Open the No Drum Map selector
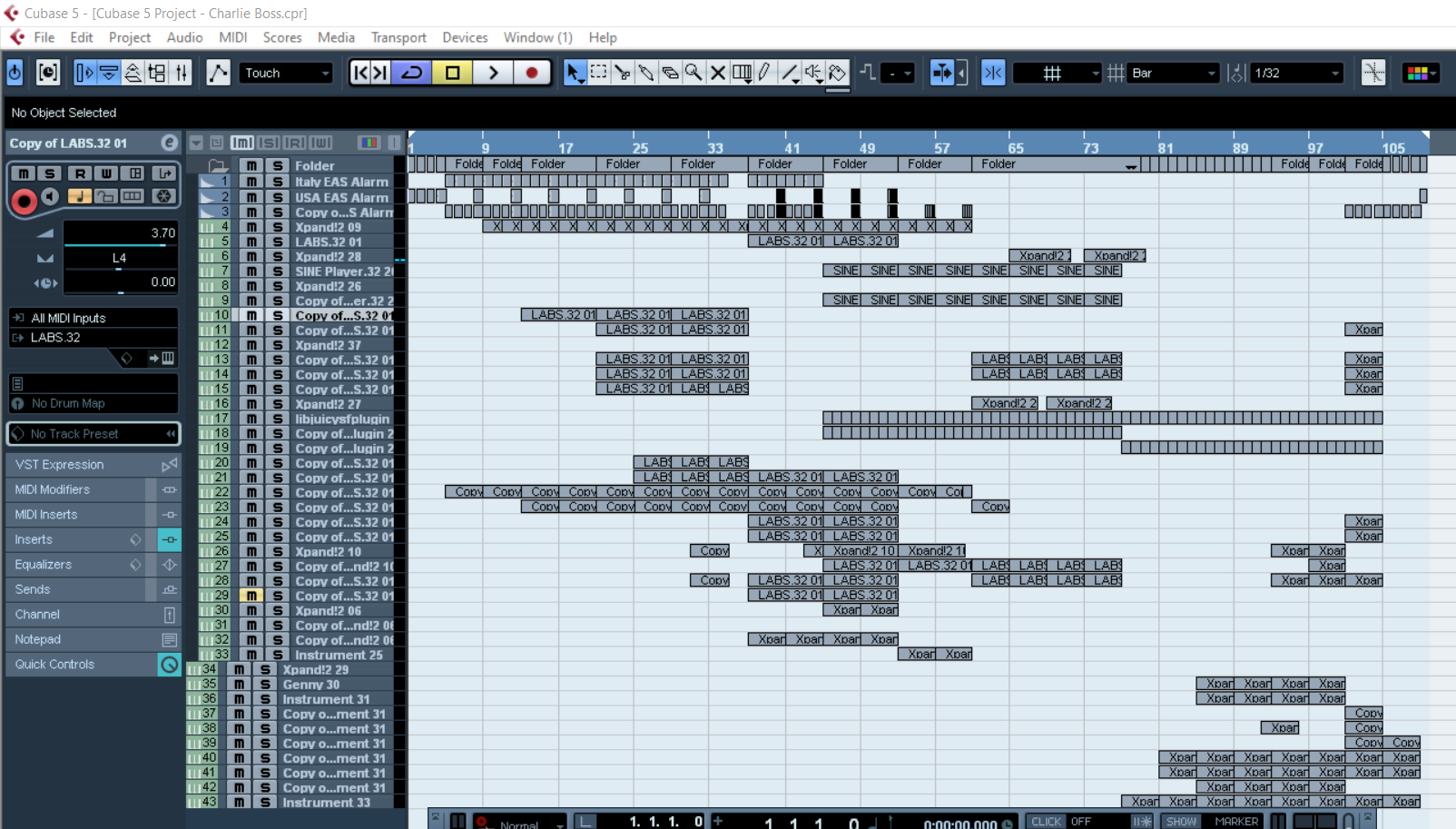The width and height of the screenshot is (1456, 829). tap(93, 403)
